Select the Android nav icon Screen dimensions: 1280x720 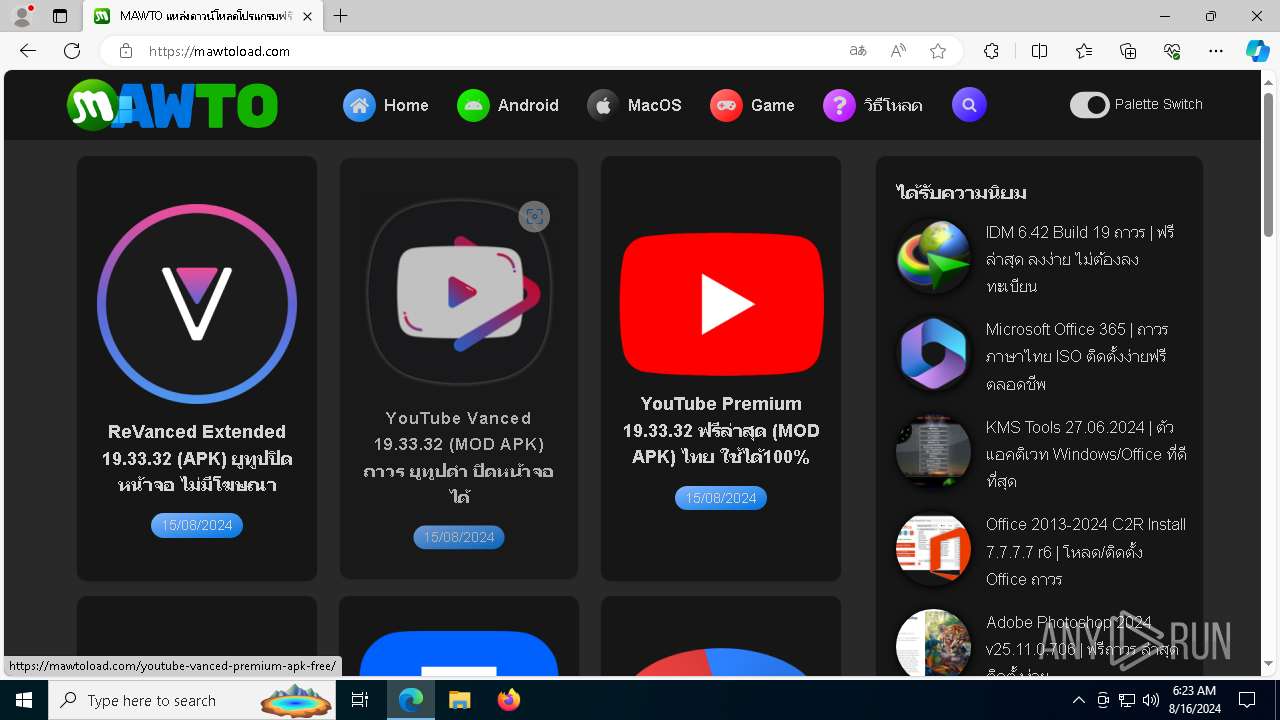pyautogui.click(x=473, y=105)
